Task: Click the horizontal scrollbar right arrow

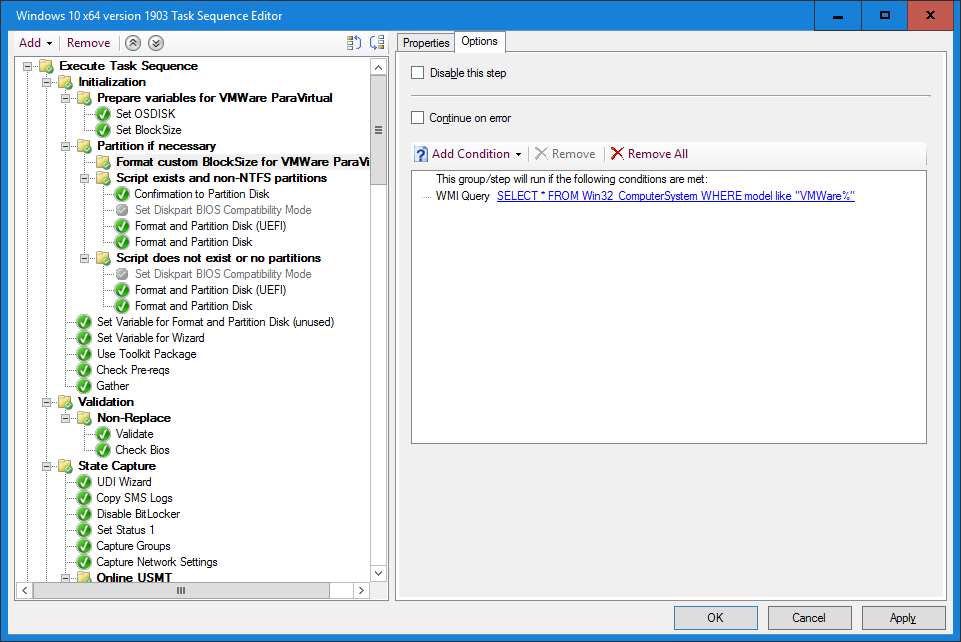Action: pyautogui.click(x=362, y=591)
